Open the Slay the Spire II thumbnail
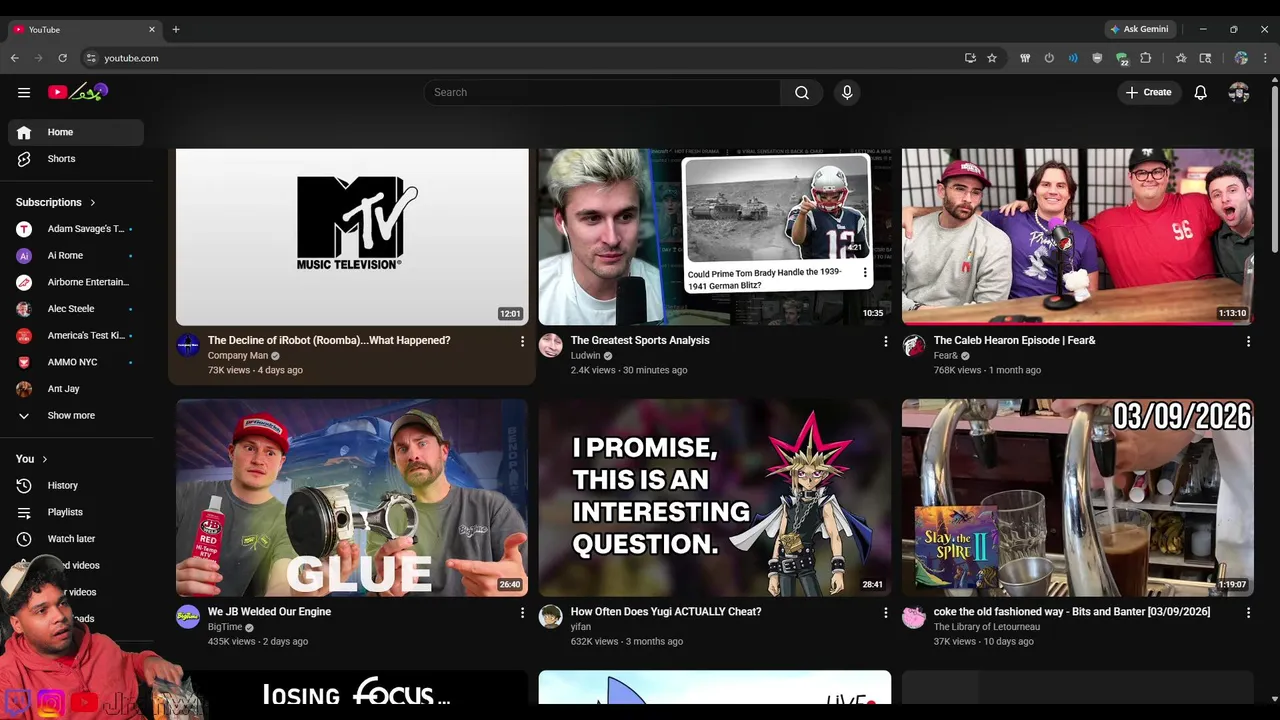The width and height of the screenshot is (1280, 720). (x=1078, y=498)
